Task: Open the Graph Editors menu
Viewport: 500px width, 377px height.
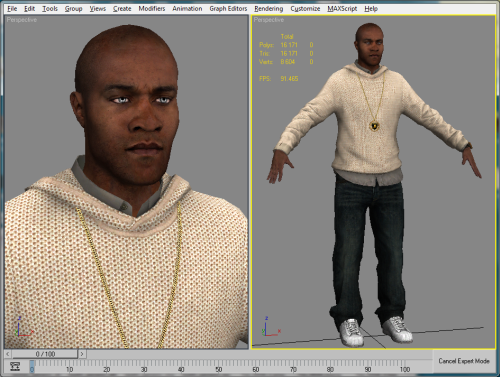Action: 228,9
